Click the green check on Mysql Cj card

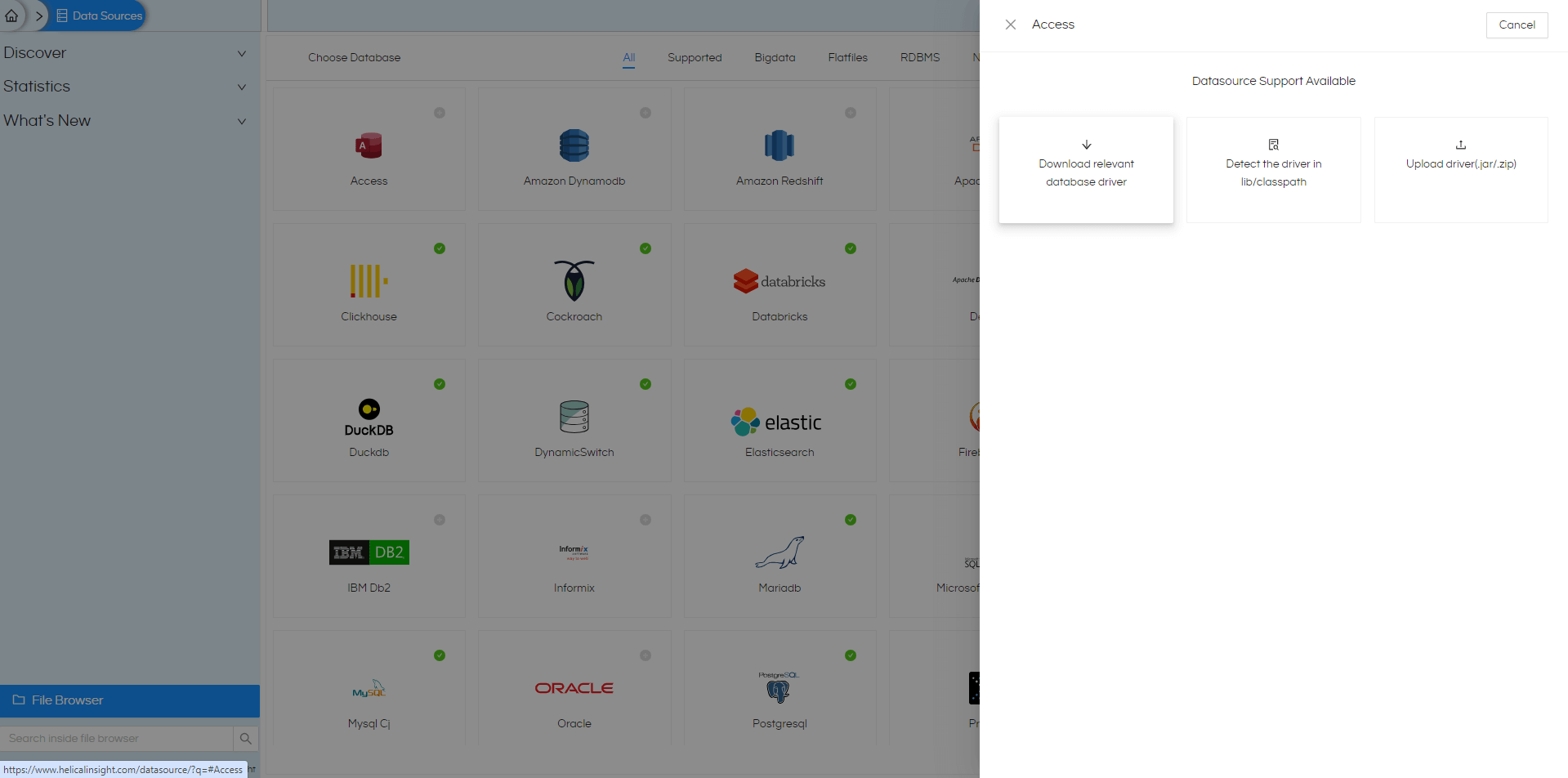tap(440, 655)
